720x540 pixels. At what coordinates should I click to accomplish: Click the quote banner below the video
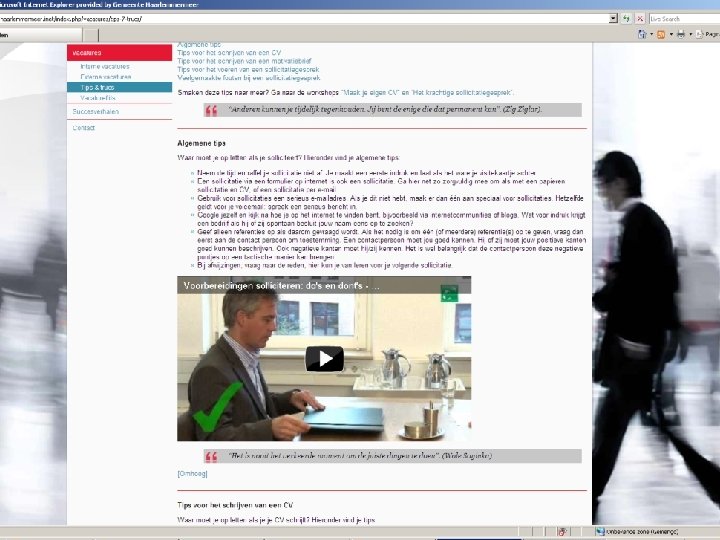click(393, 456)
